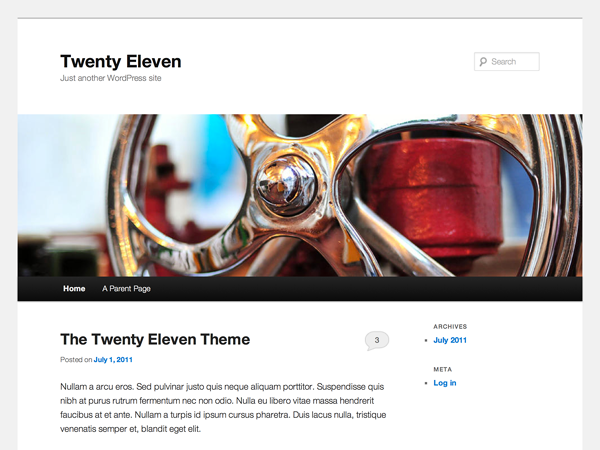
Task: Click the magnifier icon in the search box
Action: tap(483, 62)
